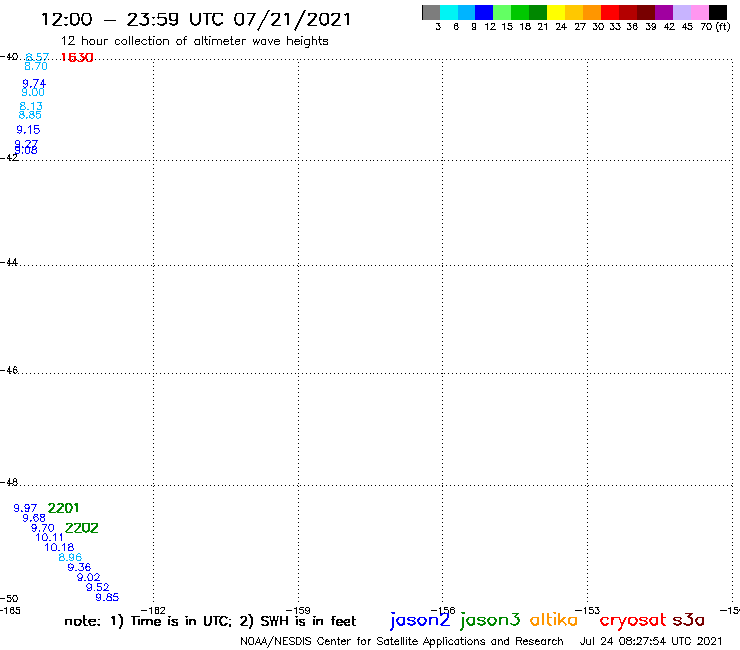This screenshot has height=650, width=740.
Task: Click the green 2202 time label
Action: 82,528
